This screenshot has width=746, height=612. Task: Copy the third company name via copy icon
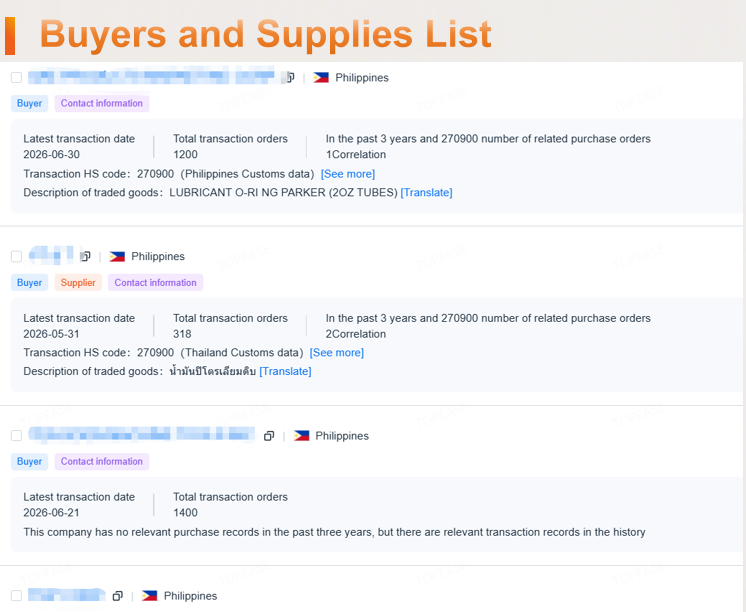[269, 436]
